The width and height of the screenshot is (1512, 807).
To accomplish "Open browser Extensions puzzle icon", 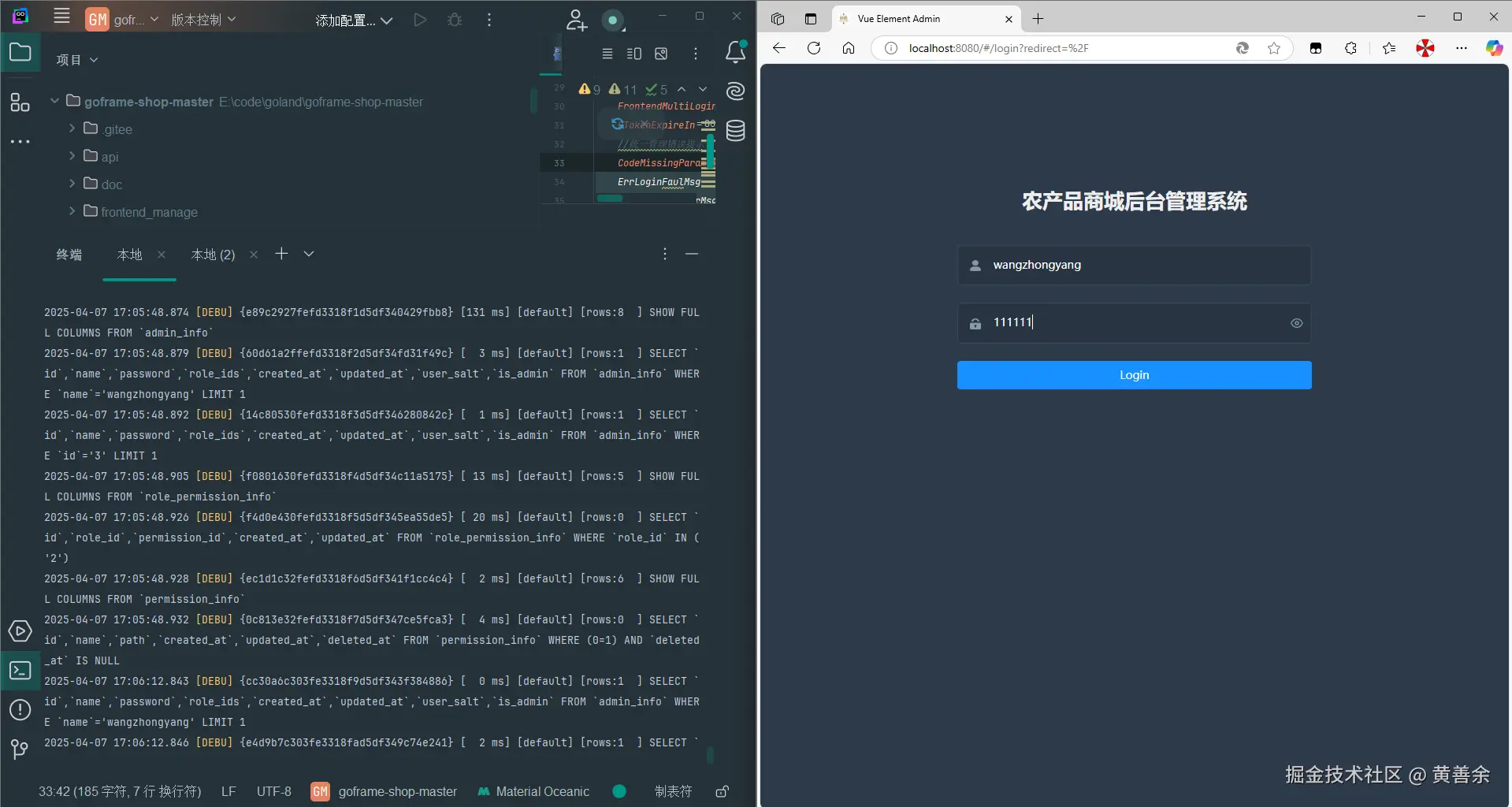I will coord(1351,48).
